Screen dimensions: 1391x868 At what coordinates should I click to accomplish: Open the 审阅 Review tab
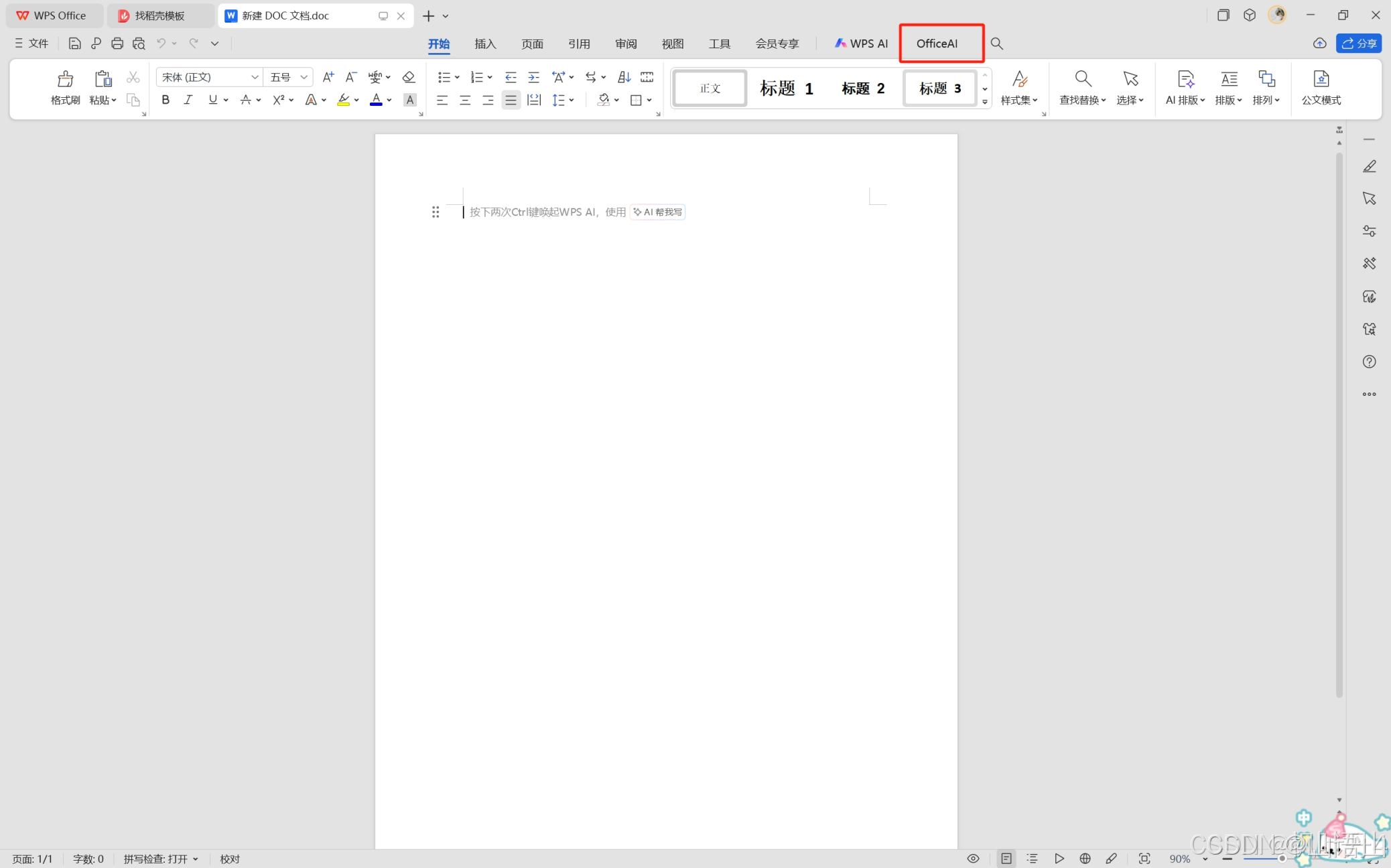click(626, 44)
